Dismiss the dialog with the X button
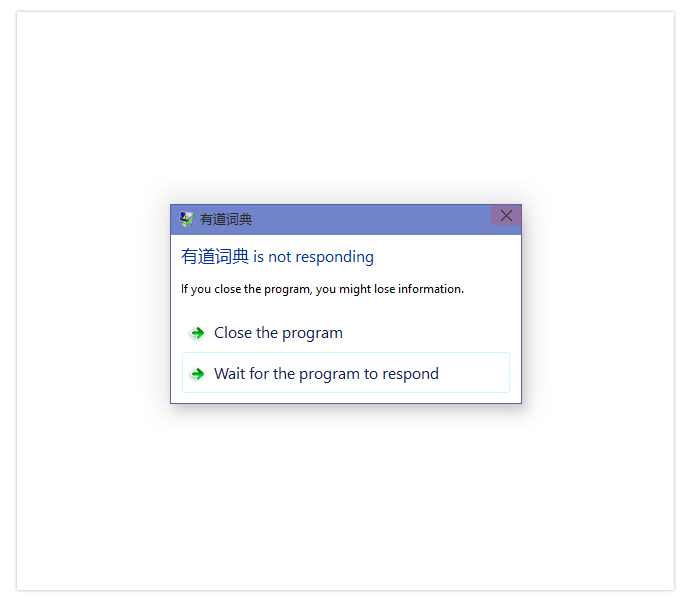This screenshot has width=693, height=614. 506,215
